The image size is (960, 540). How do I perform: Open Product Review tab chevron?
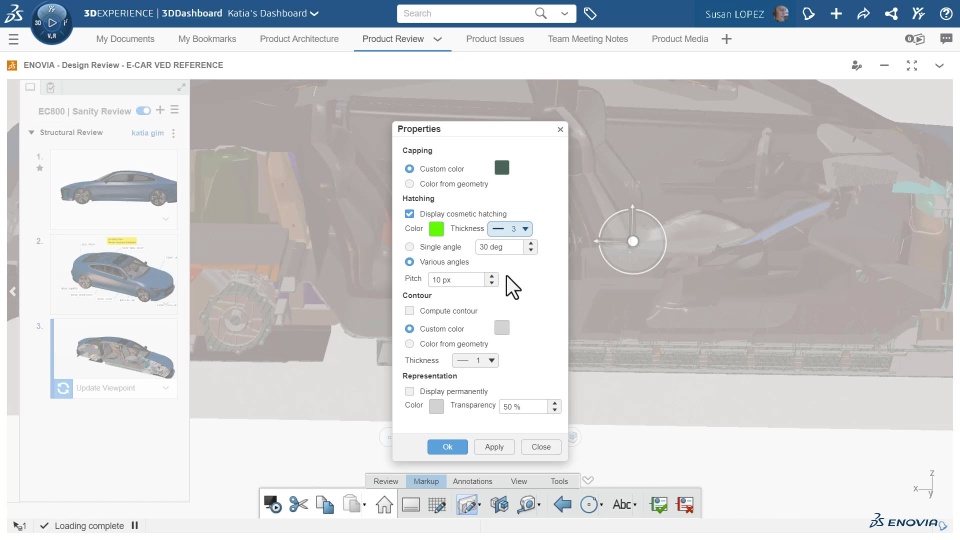coord(437,39)
